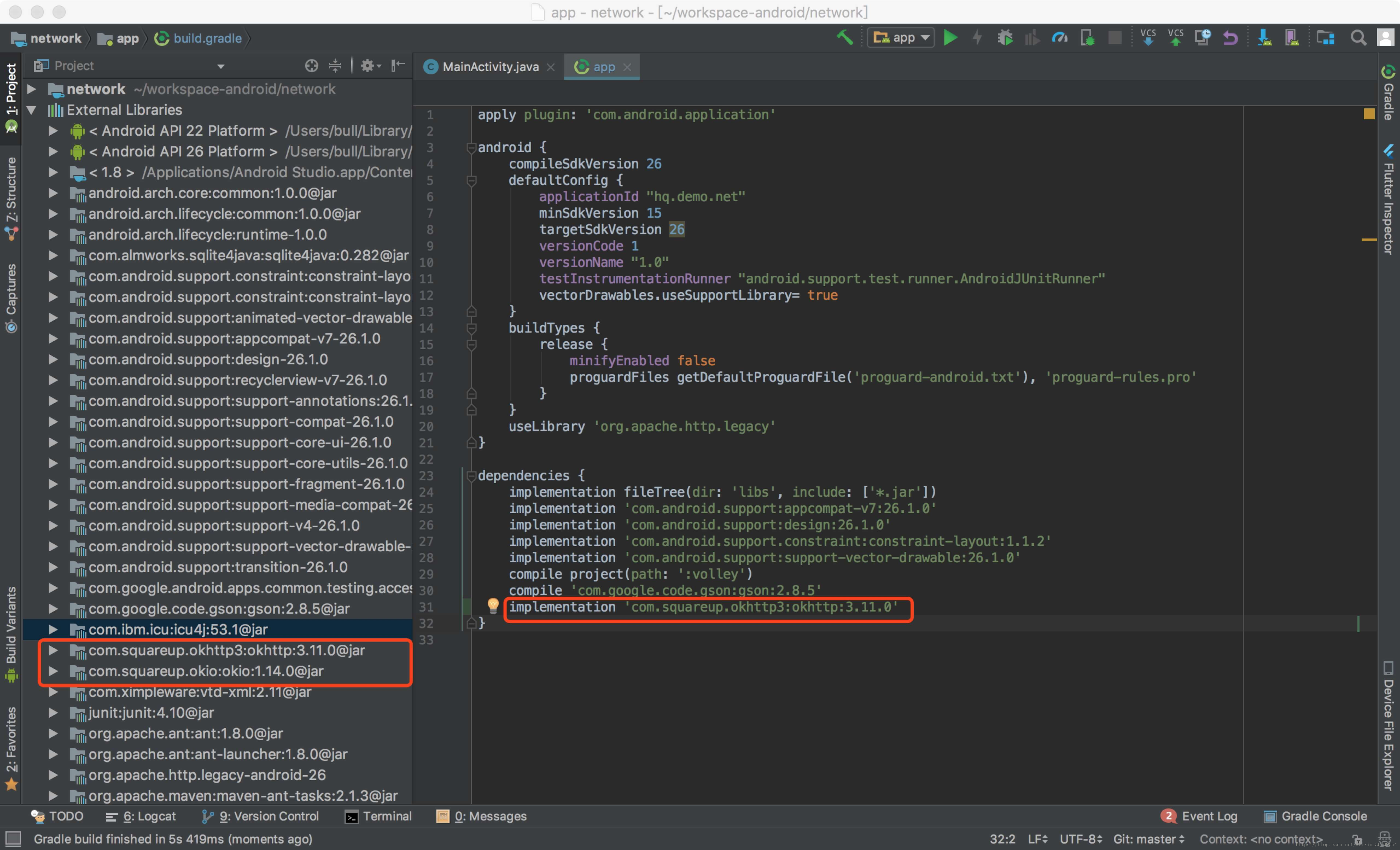Close the MainActivity.java tab

[551, 67]
